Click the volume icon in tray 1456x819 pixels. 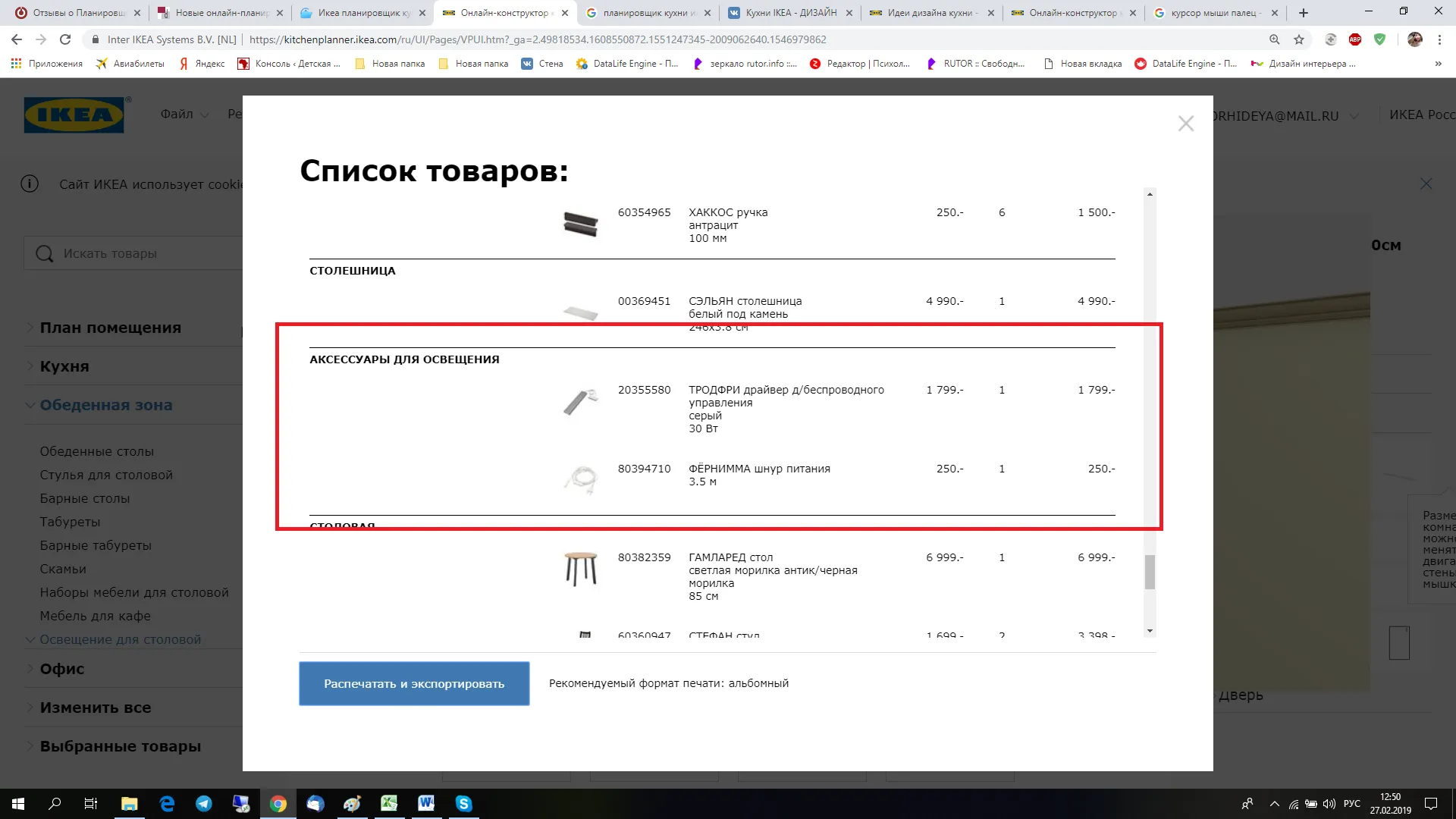pos(1329,804)
